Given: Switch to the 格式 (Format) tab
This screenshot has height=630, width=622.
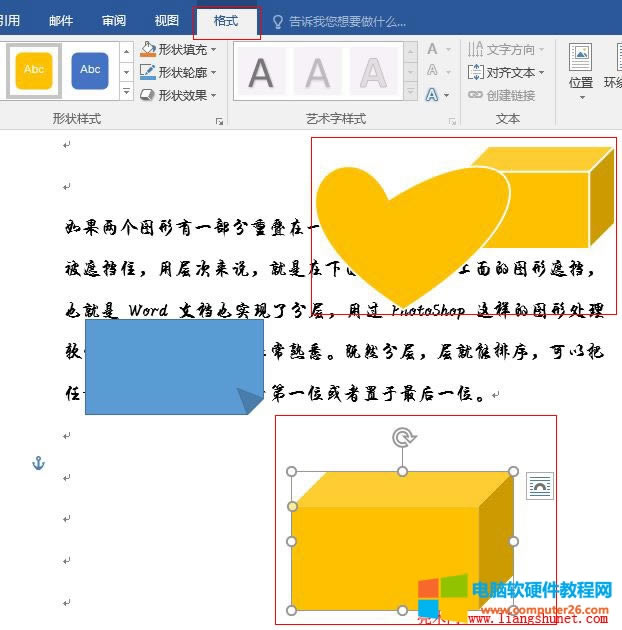Looking at the screenshot, I should tap(226, 21).
